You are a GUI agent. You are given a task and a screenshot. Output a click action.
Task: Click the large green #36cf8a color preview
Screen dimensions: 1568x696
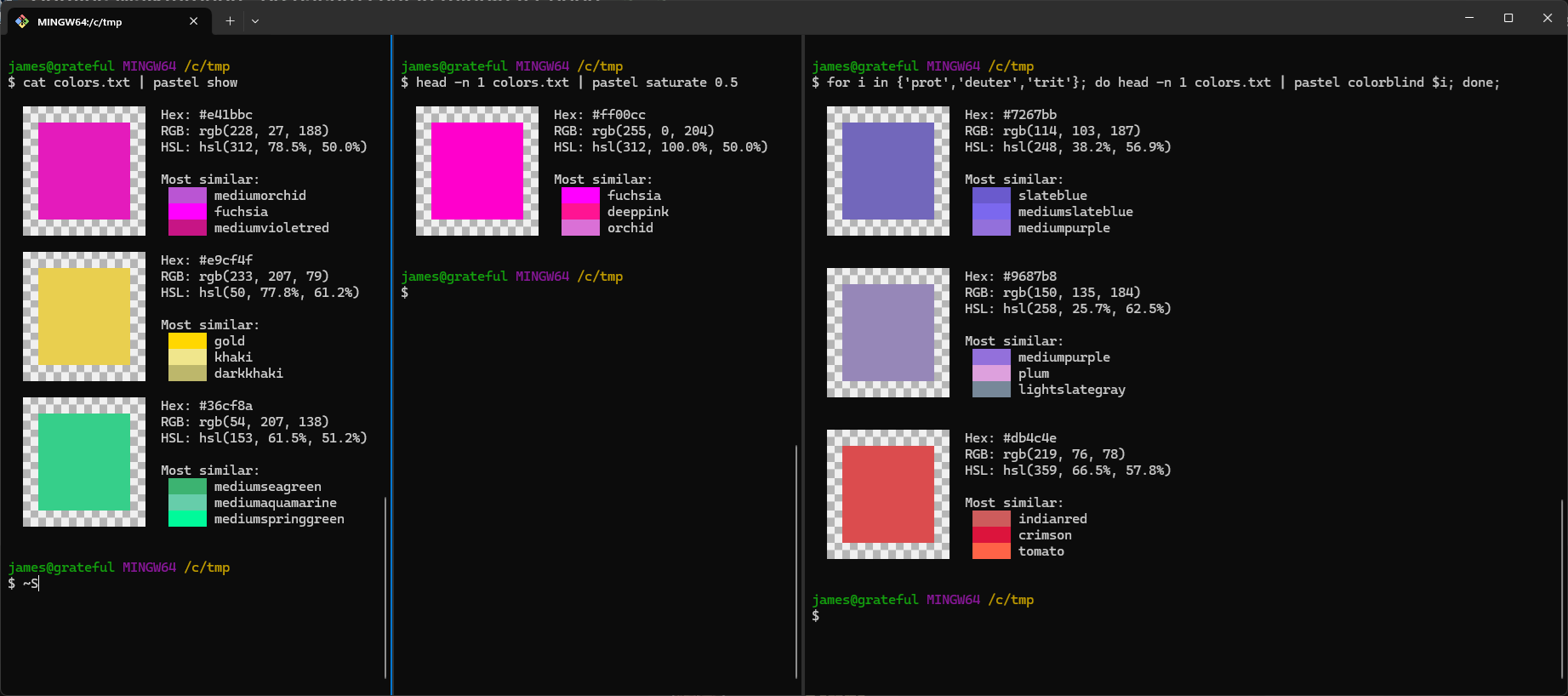coord(84,462)
